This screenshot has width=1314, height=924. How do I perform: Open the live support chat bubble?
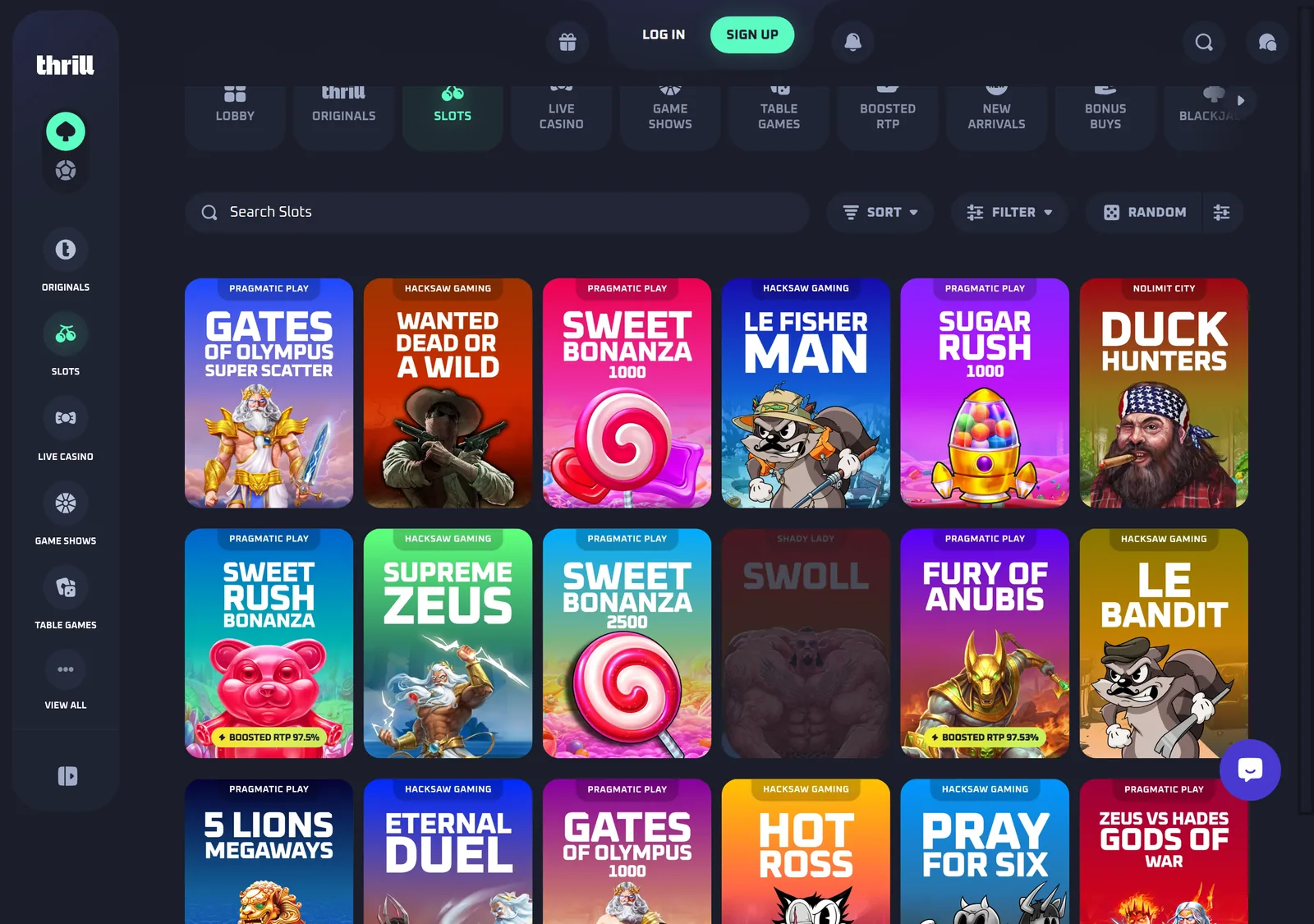point(1250,770)
